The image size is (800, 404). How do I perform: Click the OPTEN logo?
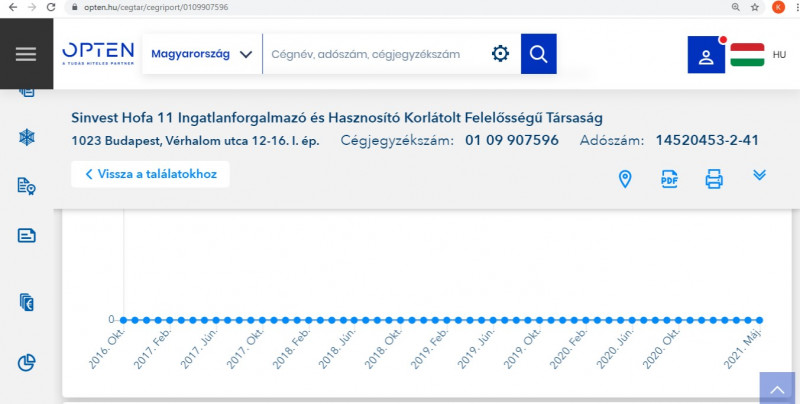[x=95, y=54]
